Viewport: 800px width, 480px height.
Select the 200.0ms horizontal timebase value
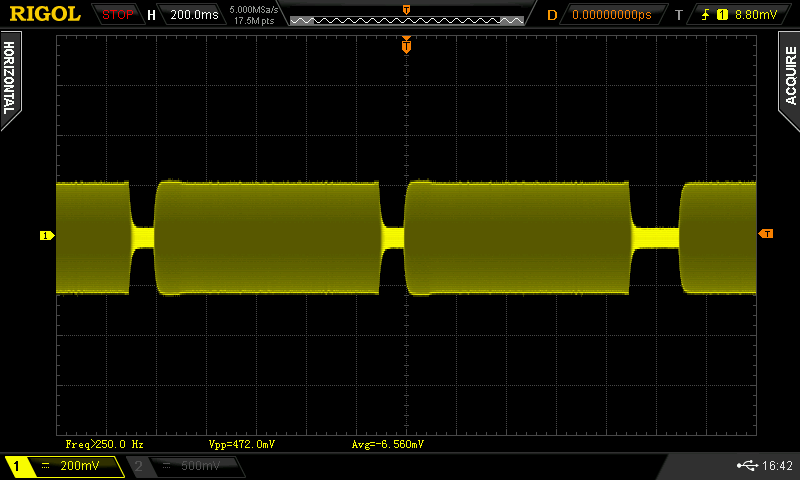point(194,15)
